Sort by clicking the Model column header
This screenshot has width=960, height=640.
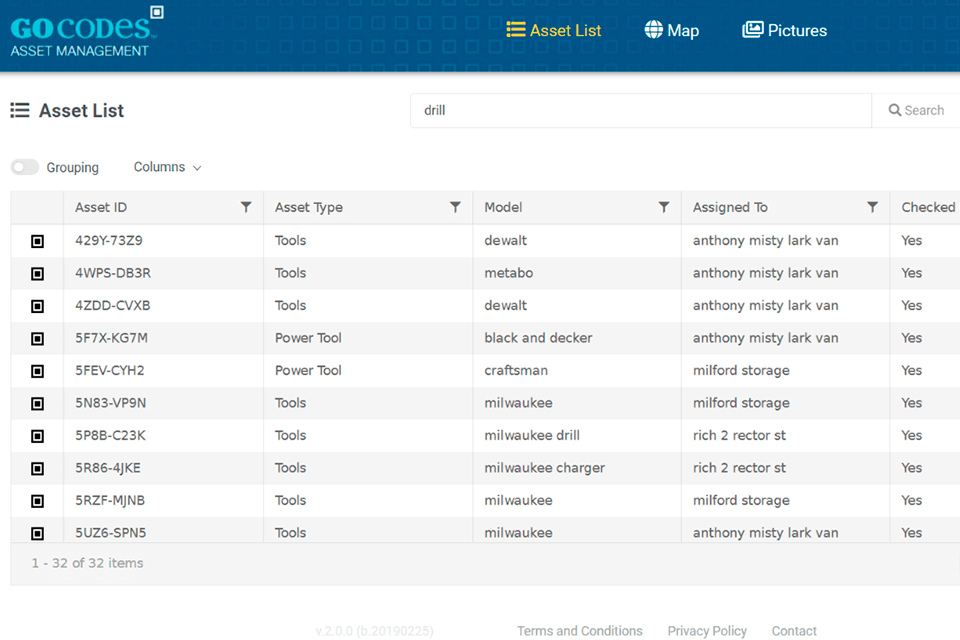pyautogui.click(x=503, y=207)
